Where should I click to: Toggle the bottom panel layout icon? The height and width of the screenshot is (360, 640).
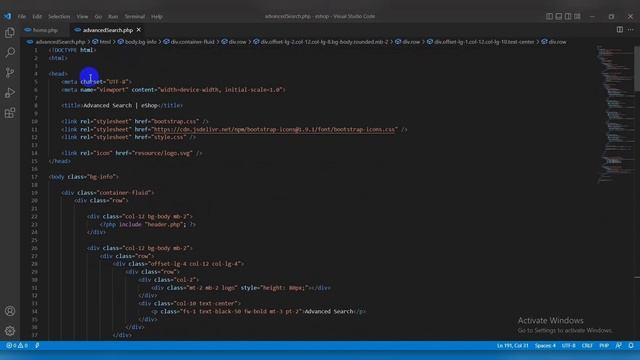(x=559, y=16)
